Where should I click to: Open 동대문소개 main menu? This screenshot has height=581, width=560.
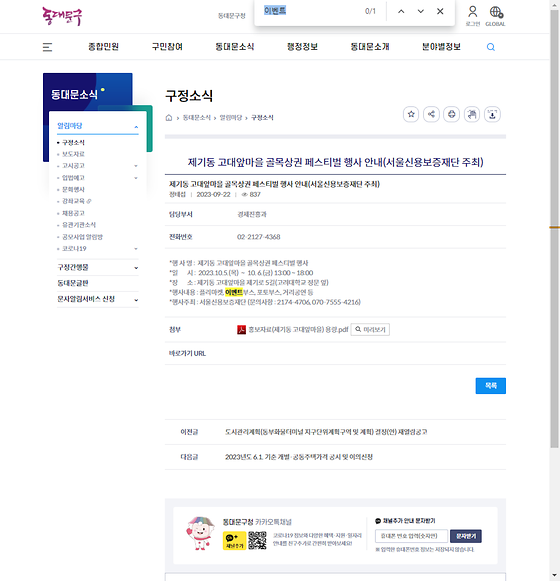370,47
